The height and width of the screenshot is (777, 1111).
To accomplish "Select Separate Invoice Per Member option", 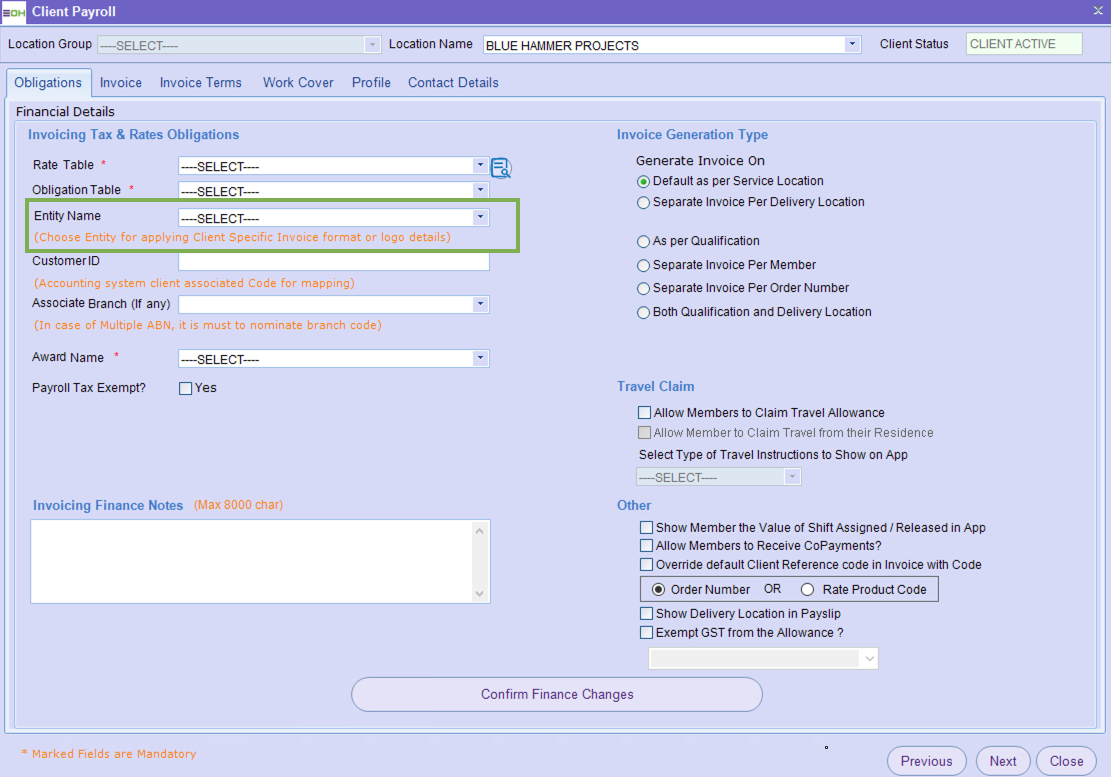I will (x=644, y=265).
